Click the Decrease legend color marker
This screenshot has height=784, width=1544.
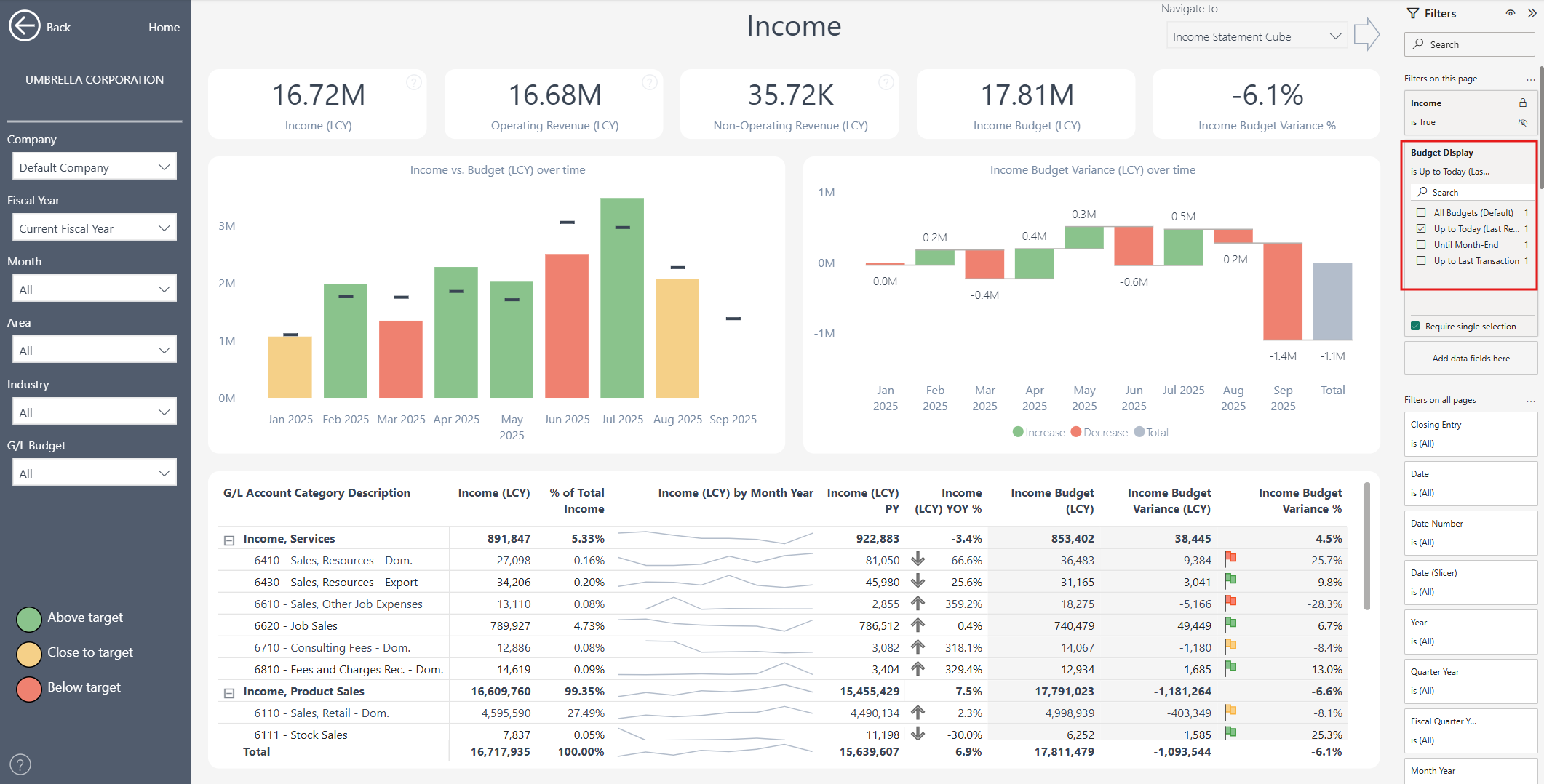click(x=1075, y=433)
